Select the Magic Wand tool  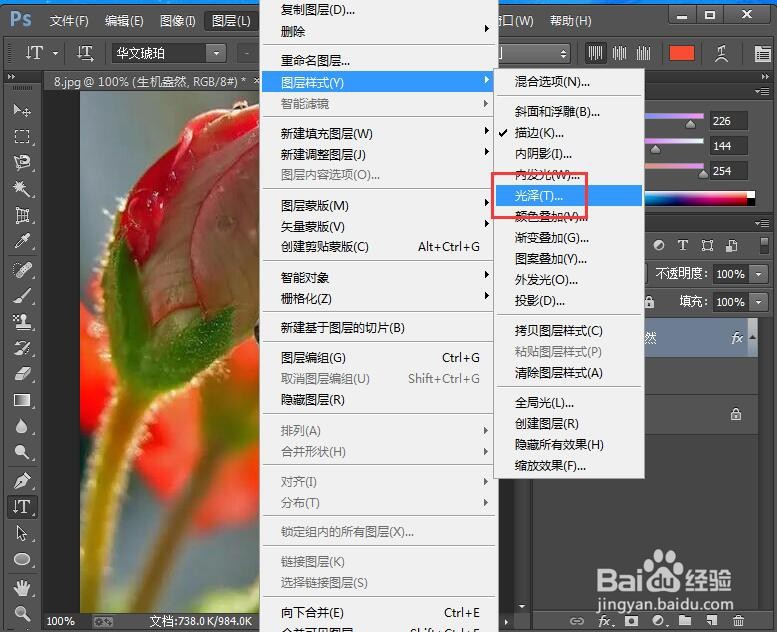pos(21,188)
